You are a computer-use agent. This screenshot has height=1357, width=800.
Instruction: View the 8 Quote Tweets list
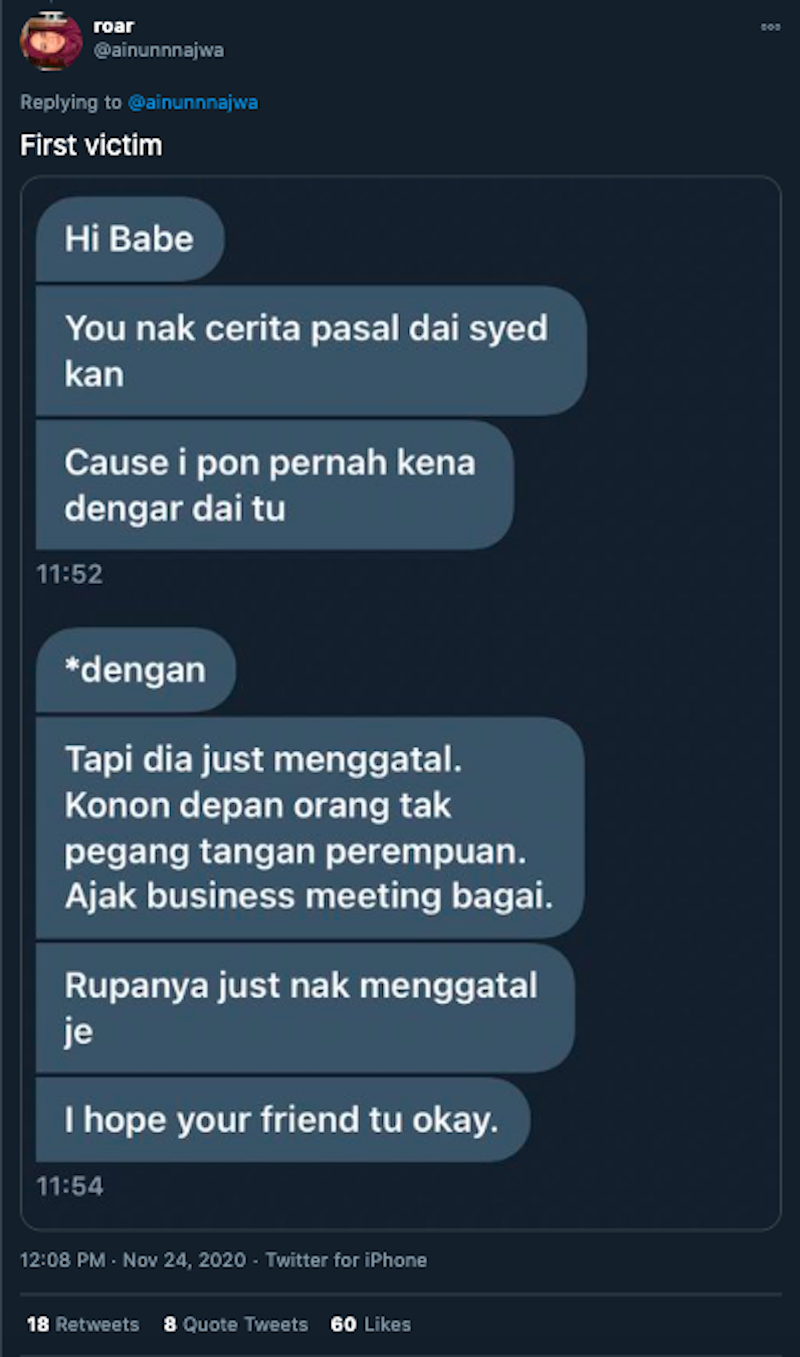point(236,1324)
